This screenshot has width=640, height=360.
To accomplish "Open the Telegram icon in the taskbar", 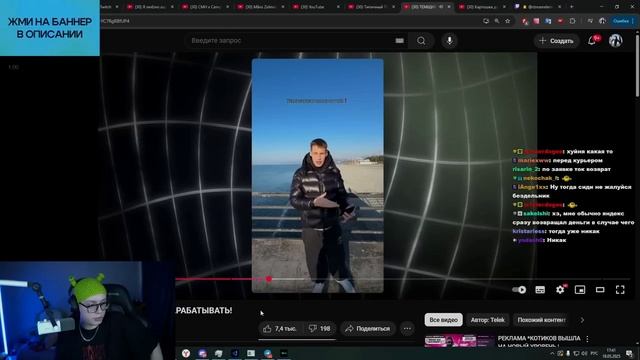I will [x=267, y=353].
